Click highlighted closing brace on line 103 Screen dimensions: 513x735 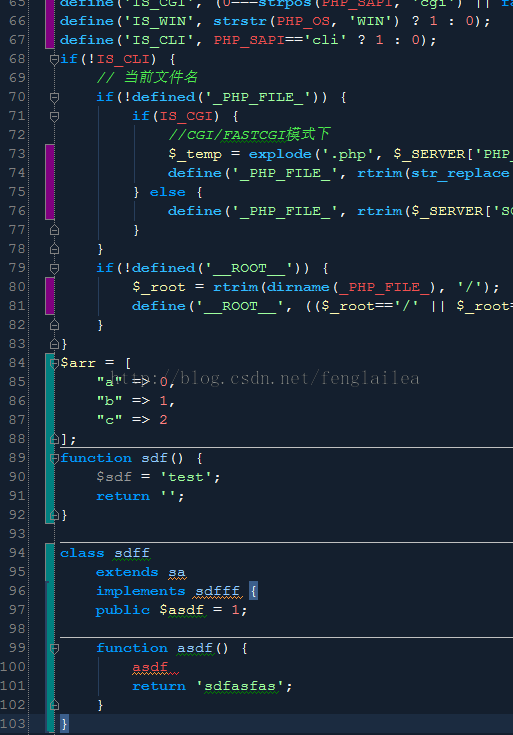pos(64,724)
